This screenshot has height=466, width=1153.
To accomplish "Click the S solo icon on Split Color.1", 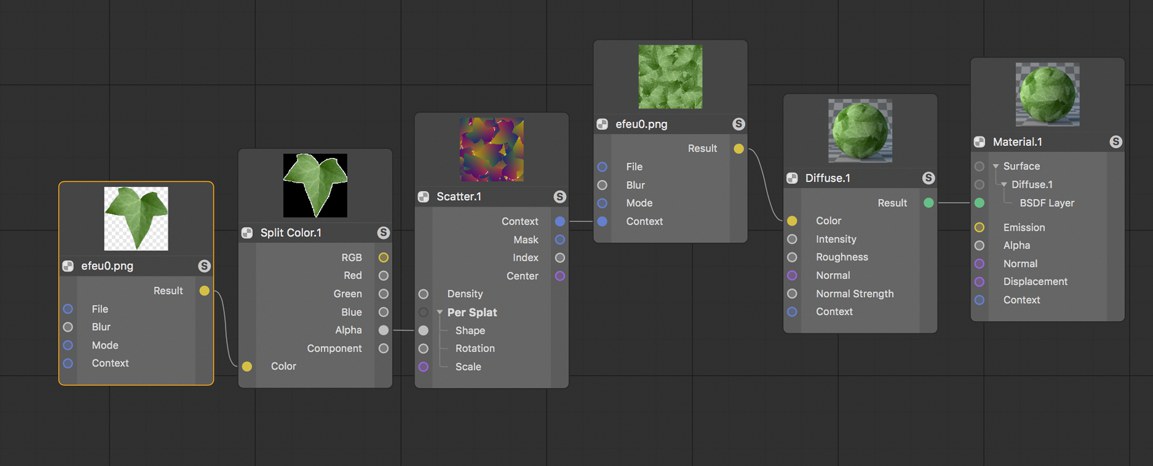I will click(383, 233).
